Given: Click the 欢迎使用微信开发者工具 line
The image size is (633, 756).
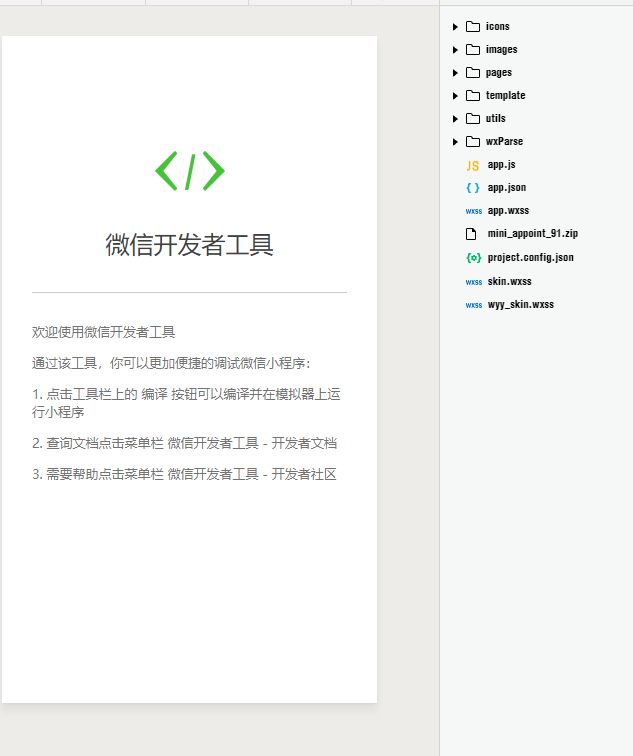Looking at the screenshot, I should click(104, 332).
